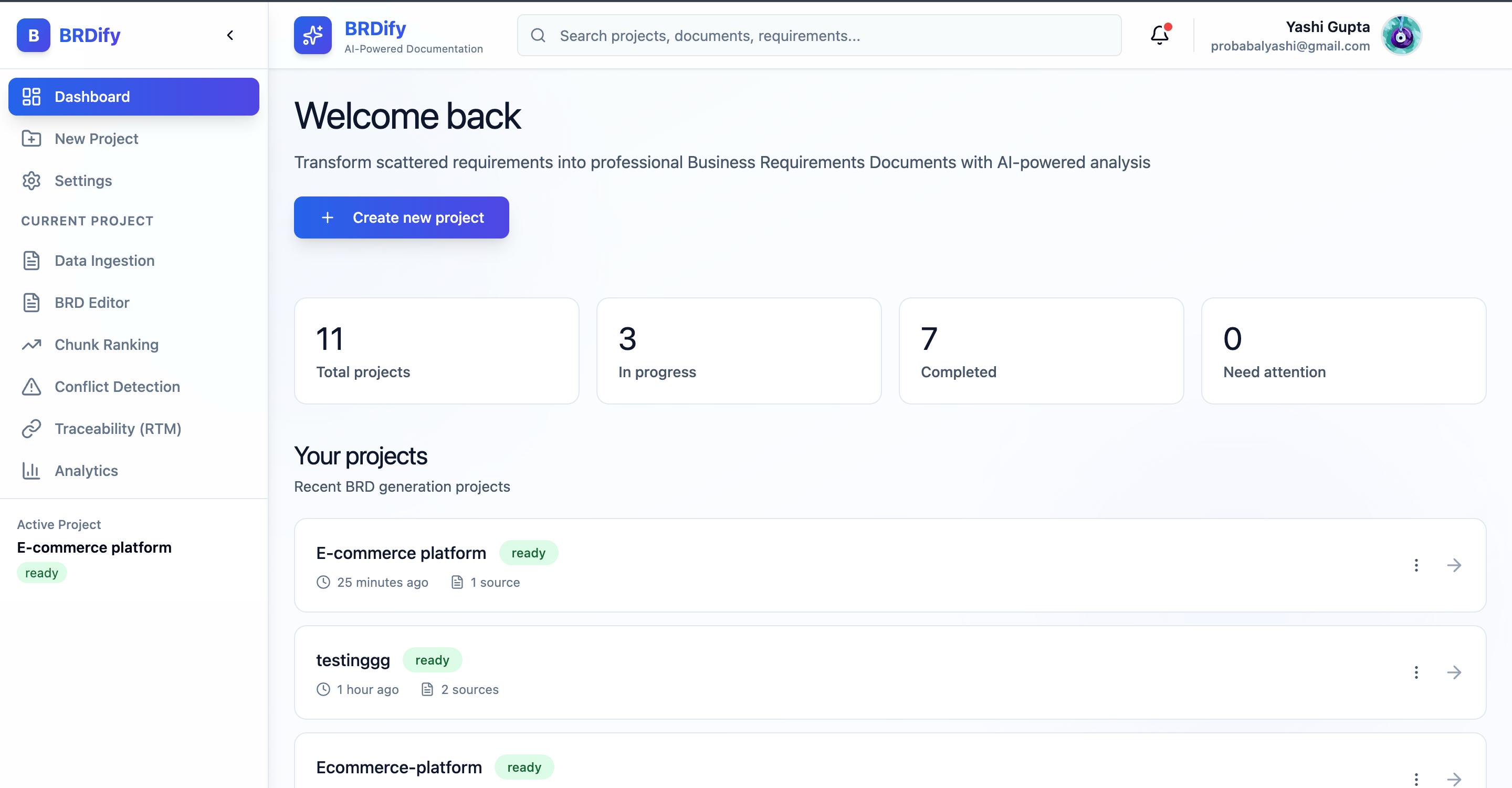Click the ready badge on testinggg card
The height and width of the screenshot is (788, 1512).
(432, 660)
